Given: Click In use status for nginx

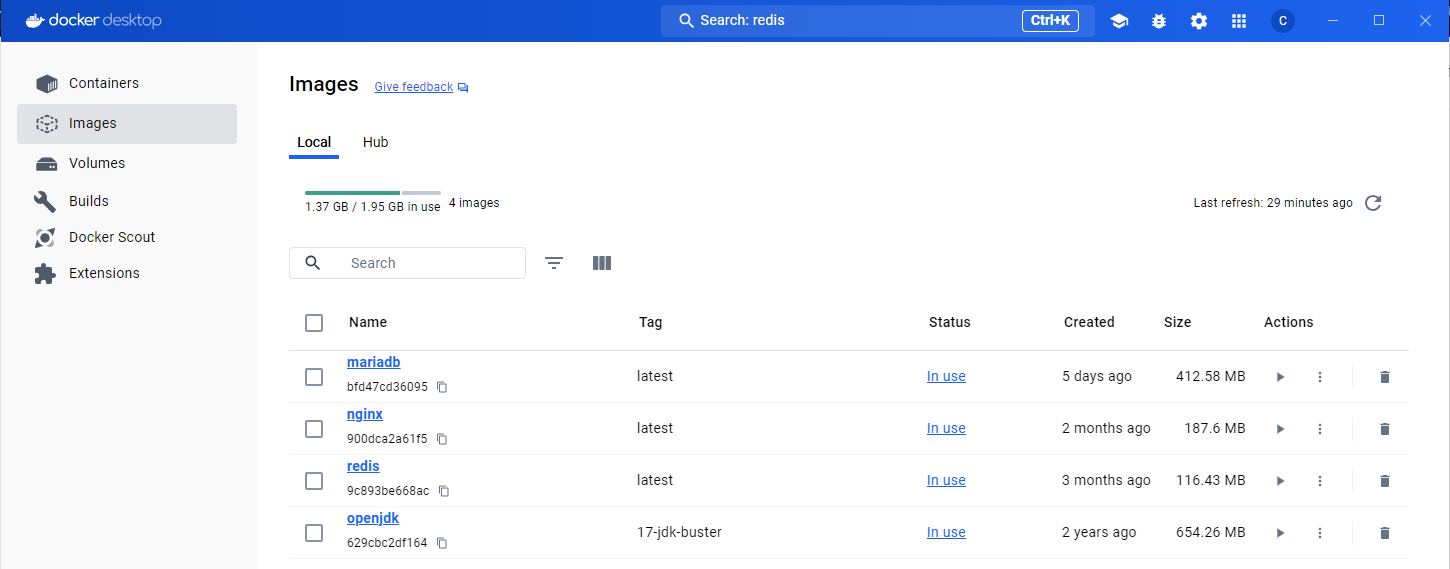Looking at the screenshot, I should coord(946,428).
